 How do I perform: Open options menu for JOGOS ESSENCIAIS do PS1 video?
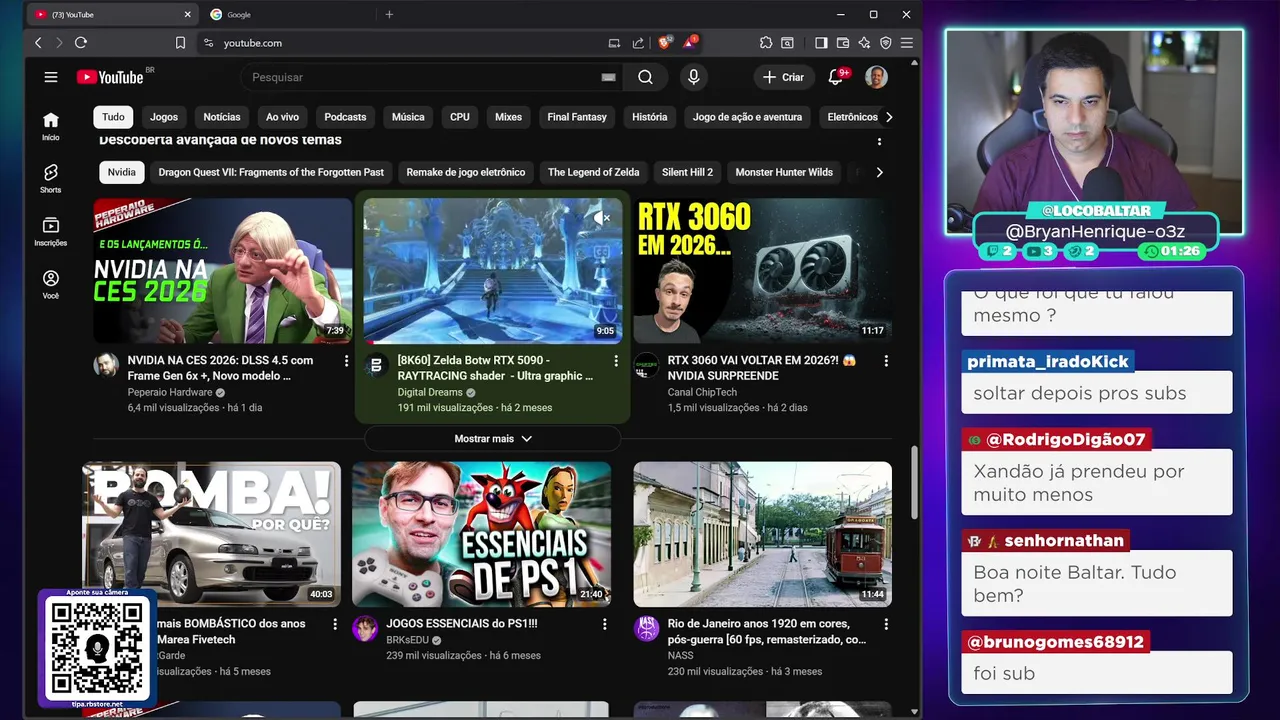[x=604, y=624]
